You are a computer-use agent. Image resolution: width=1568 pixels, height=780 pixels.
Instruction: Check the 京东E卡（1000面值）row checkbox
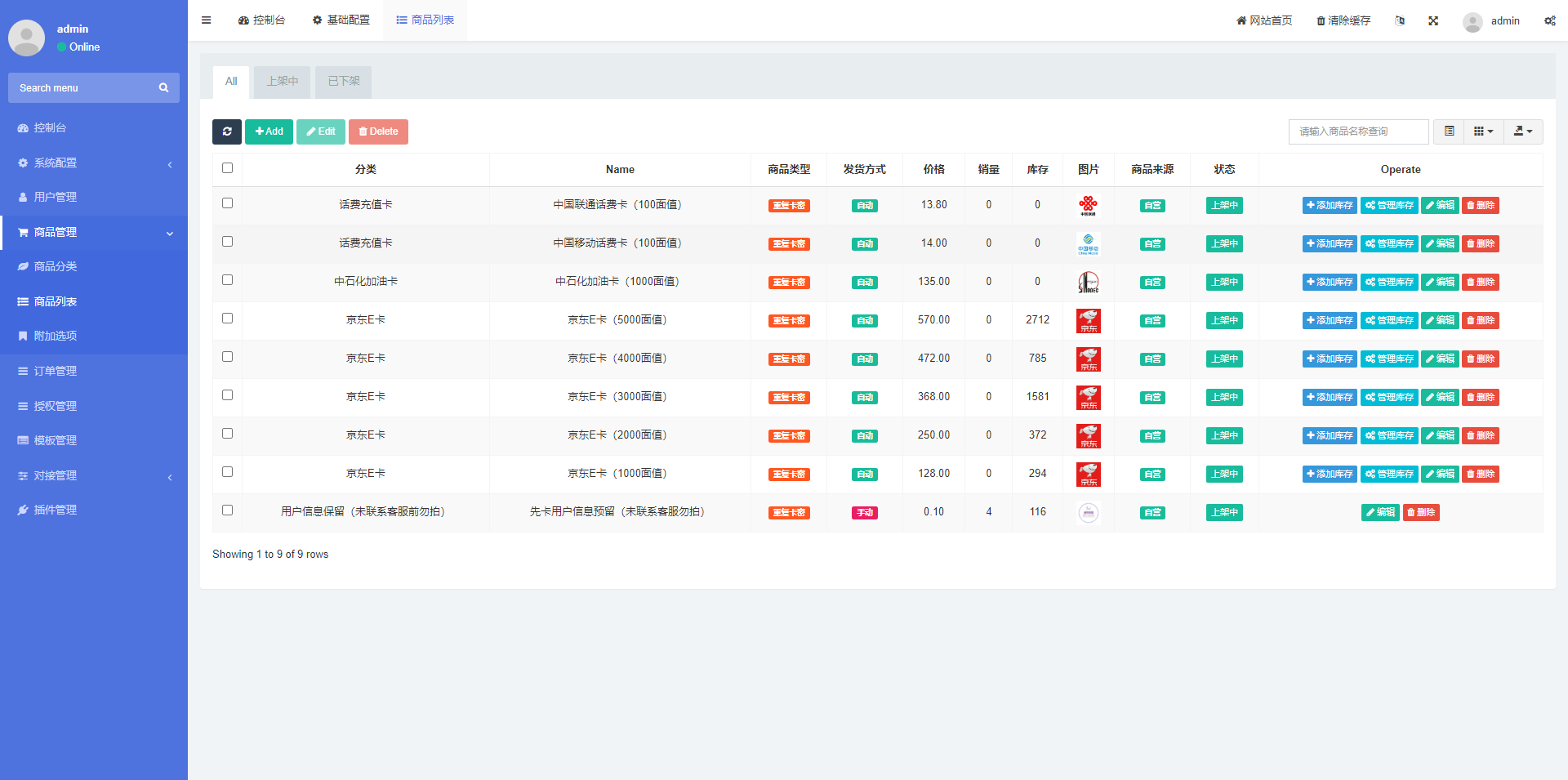(x=227, y=471)
